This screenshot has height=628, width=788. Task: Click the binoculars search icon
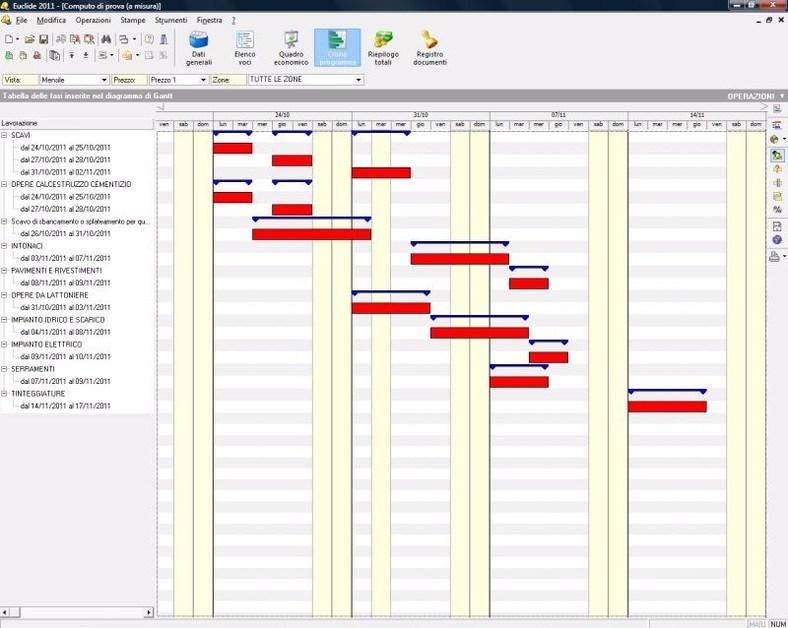click(103, 39)
